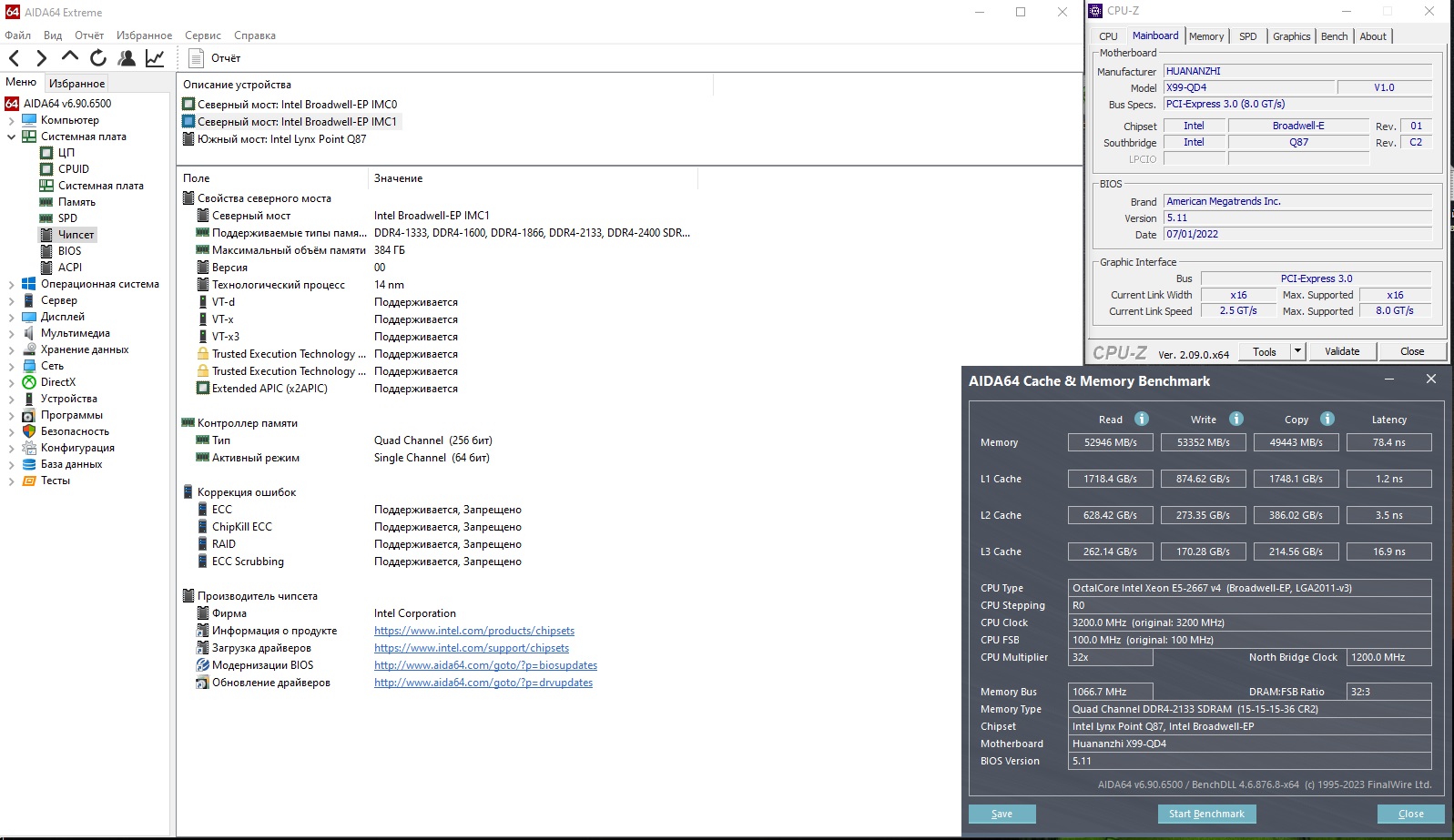Image resolution: width=1454 pixels, height=840 pixels.
Task: Click the Мультимедиа speaker icon
Action: point(29,333)
